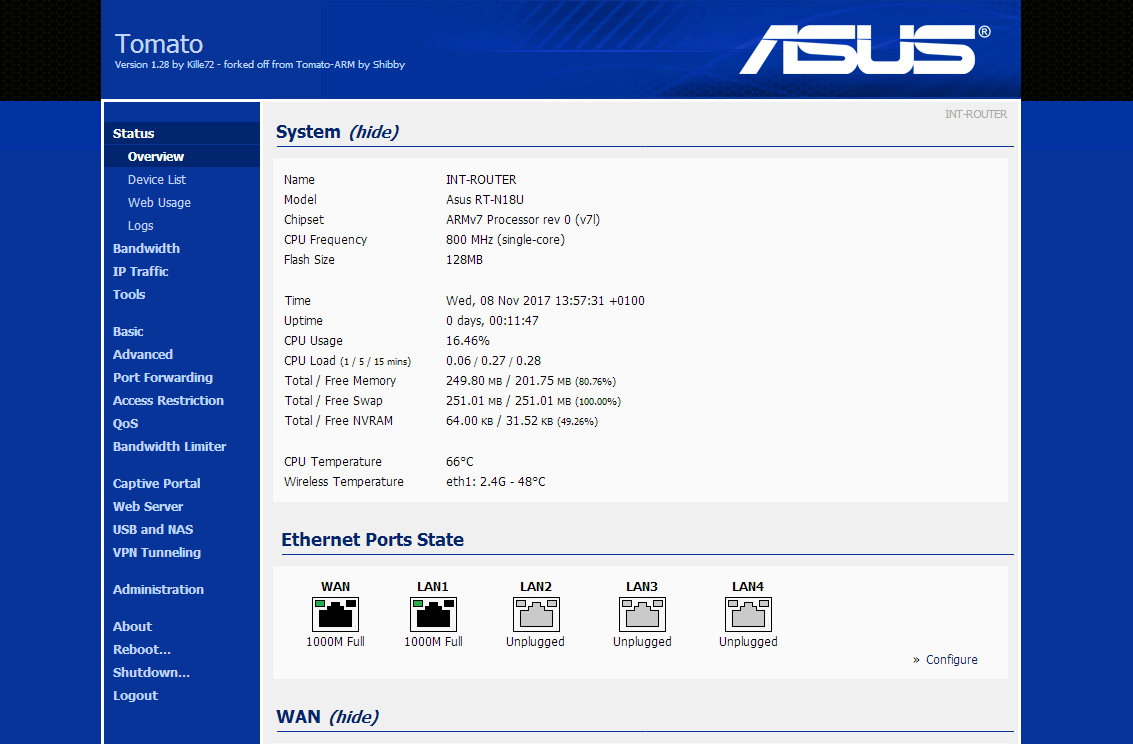Click the CPU Load value 0.06 / 0.27 / 0.28
Viewport: 1133px width, 744px height.
(x=494, y=361)
